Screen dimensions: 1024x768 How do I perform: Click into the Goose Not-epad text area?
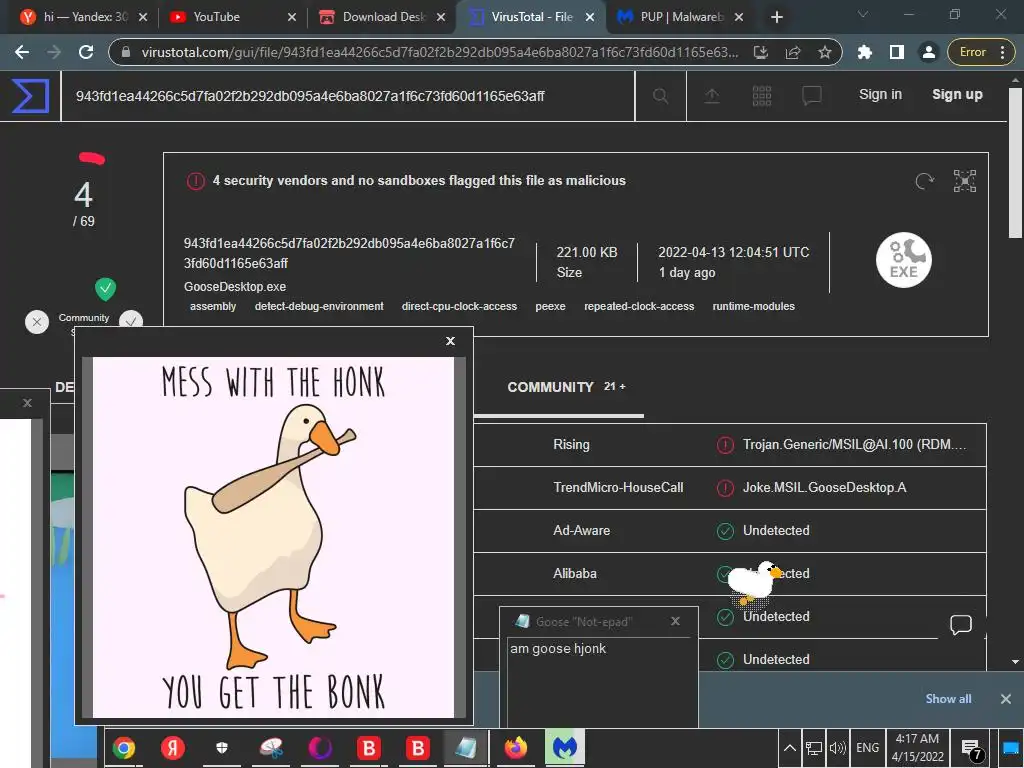pyautogui.click(x=600, y=682)
